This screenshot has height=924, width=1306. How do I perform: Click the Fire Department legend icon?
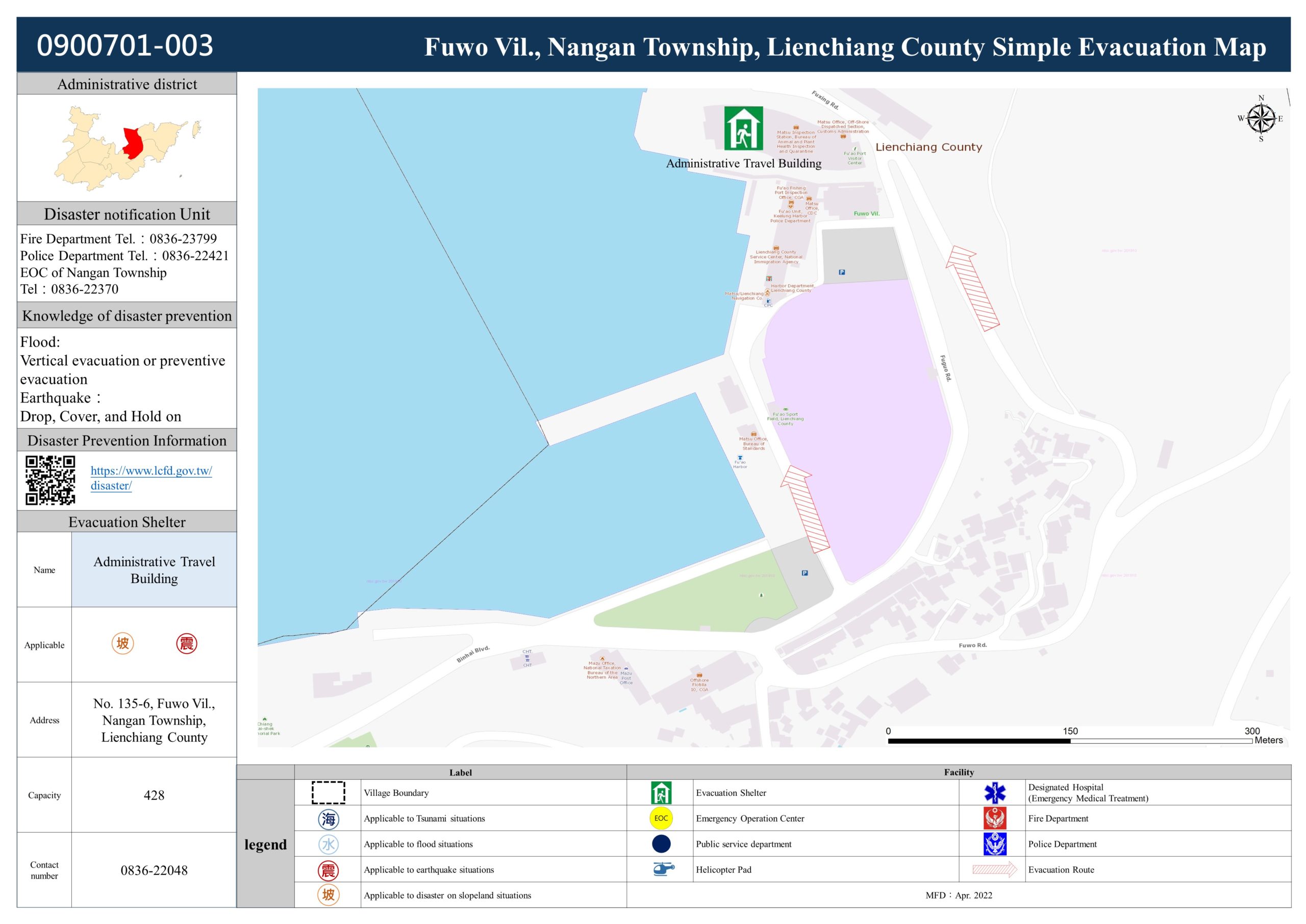(x=995, y=818)
